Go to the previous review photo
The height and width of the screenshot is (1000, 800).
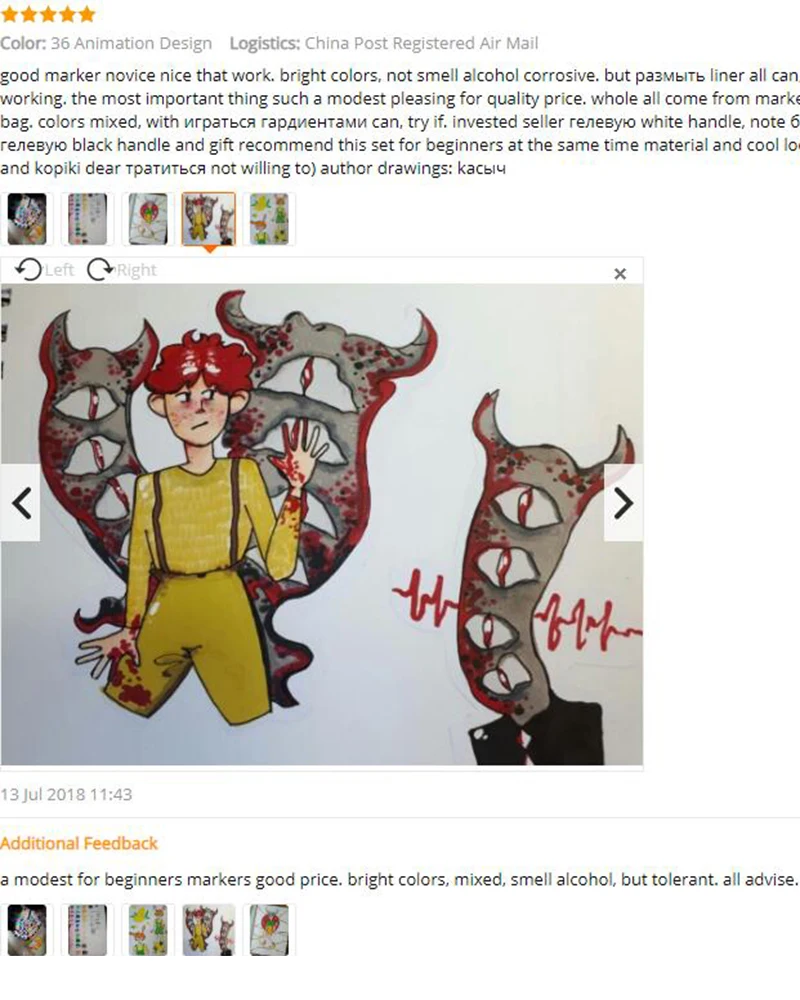pyautogui.click(x=20, y=503)
